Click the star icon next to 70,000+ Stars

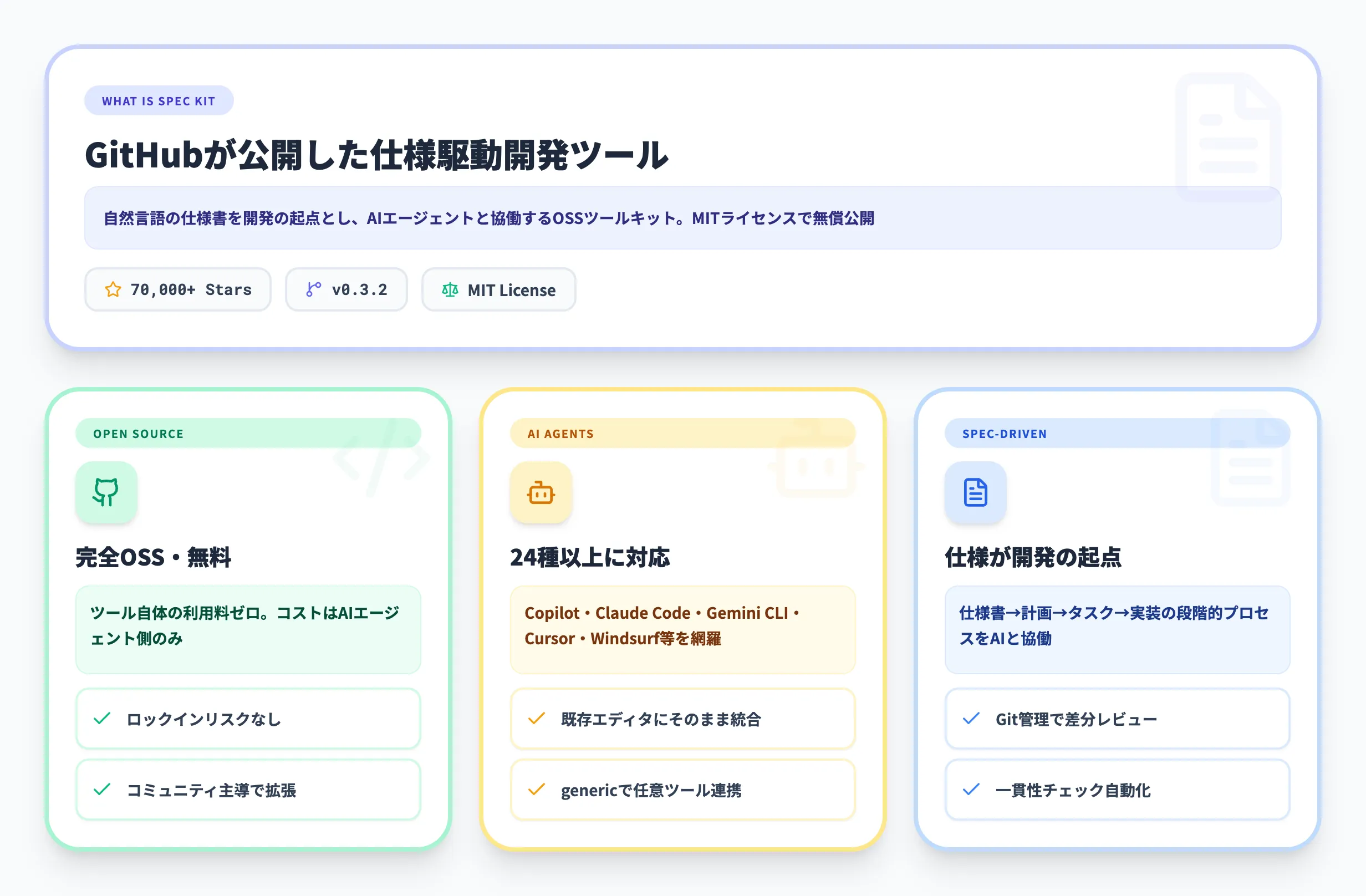[x=113, y=289]
